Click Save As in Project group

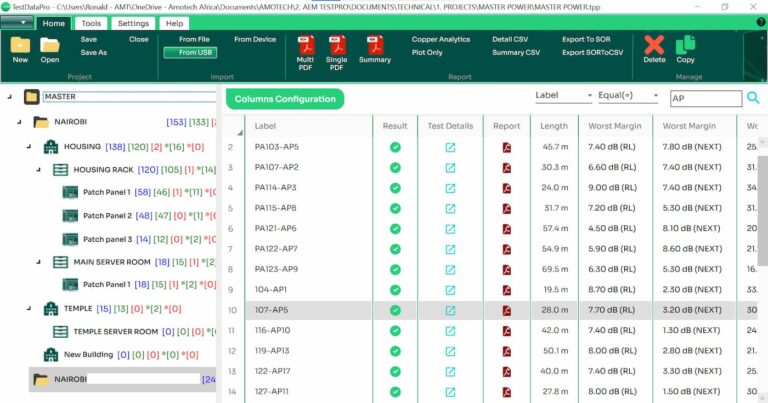click(x=94, y=52)
